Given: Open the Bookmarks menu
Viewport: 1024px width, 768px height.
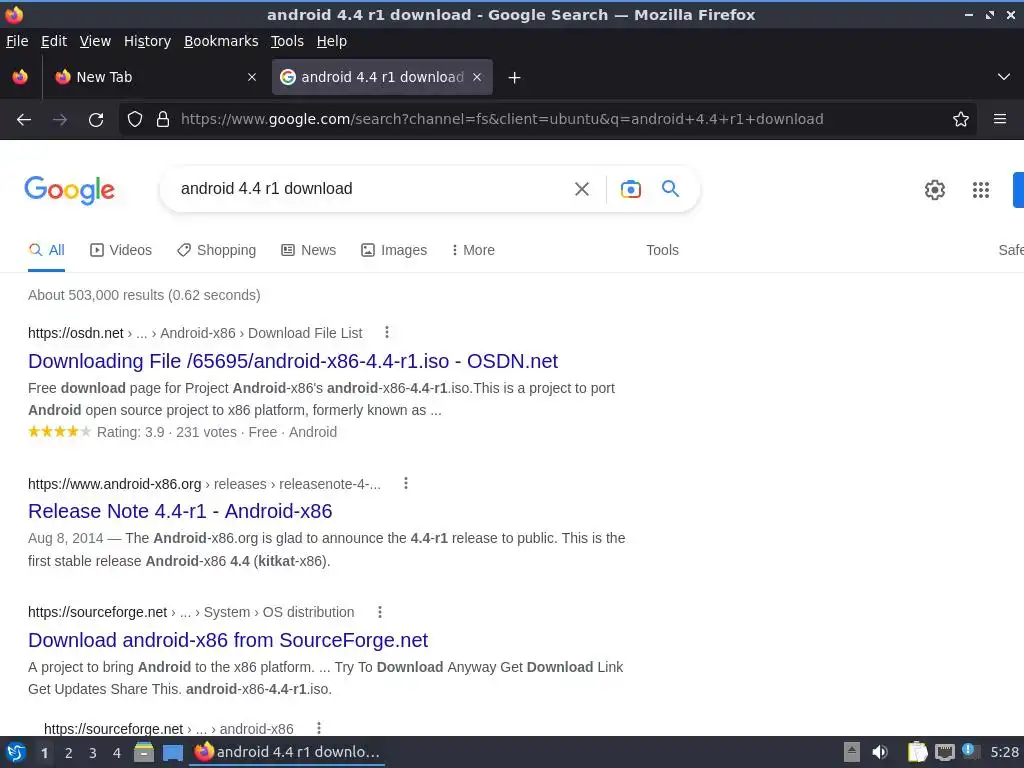Looking at the screenshot, I should coord(221,41).
